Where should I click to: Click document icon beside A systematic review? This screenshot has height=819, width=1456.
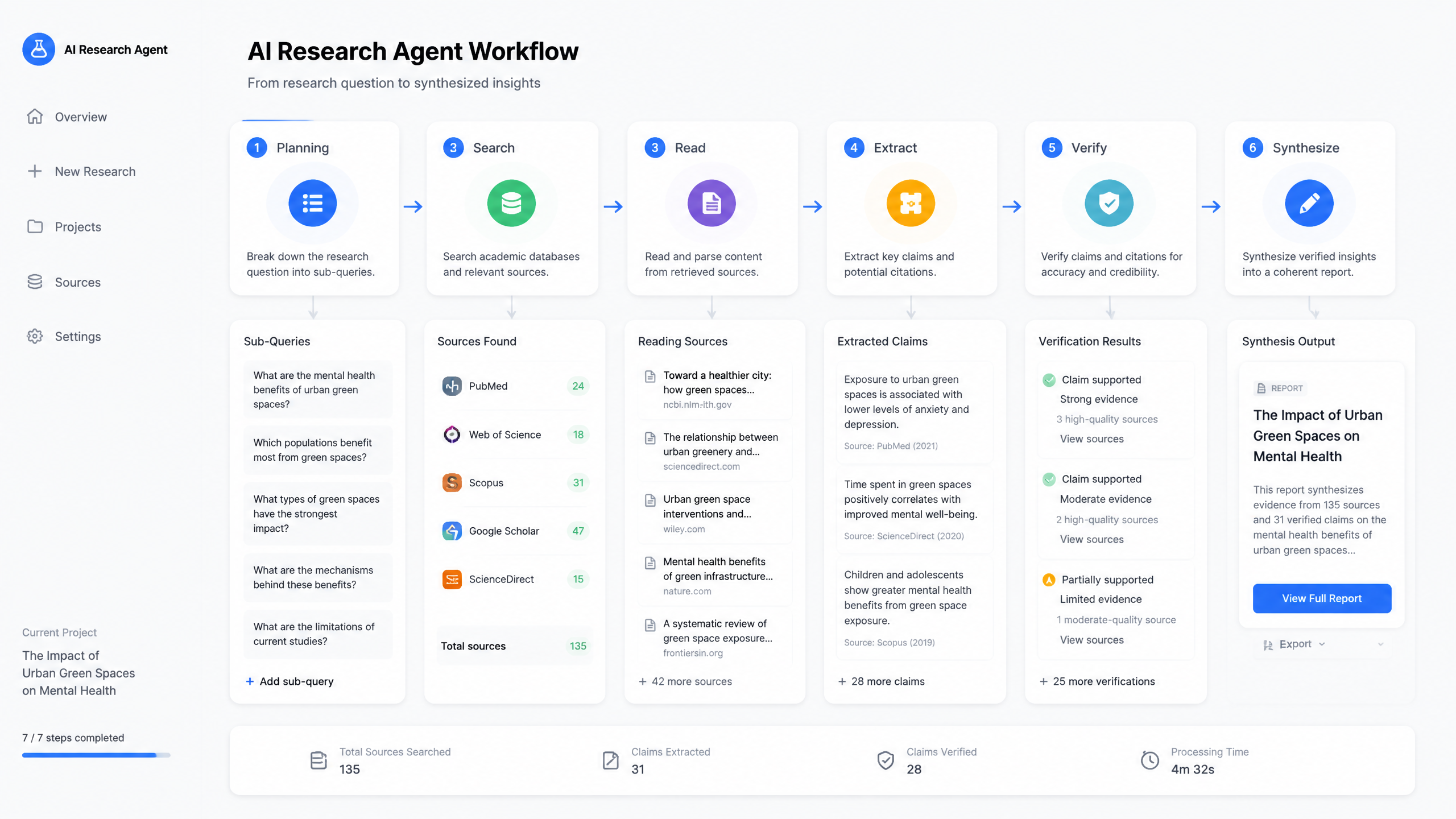(650, 625)
